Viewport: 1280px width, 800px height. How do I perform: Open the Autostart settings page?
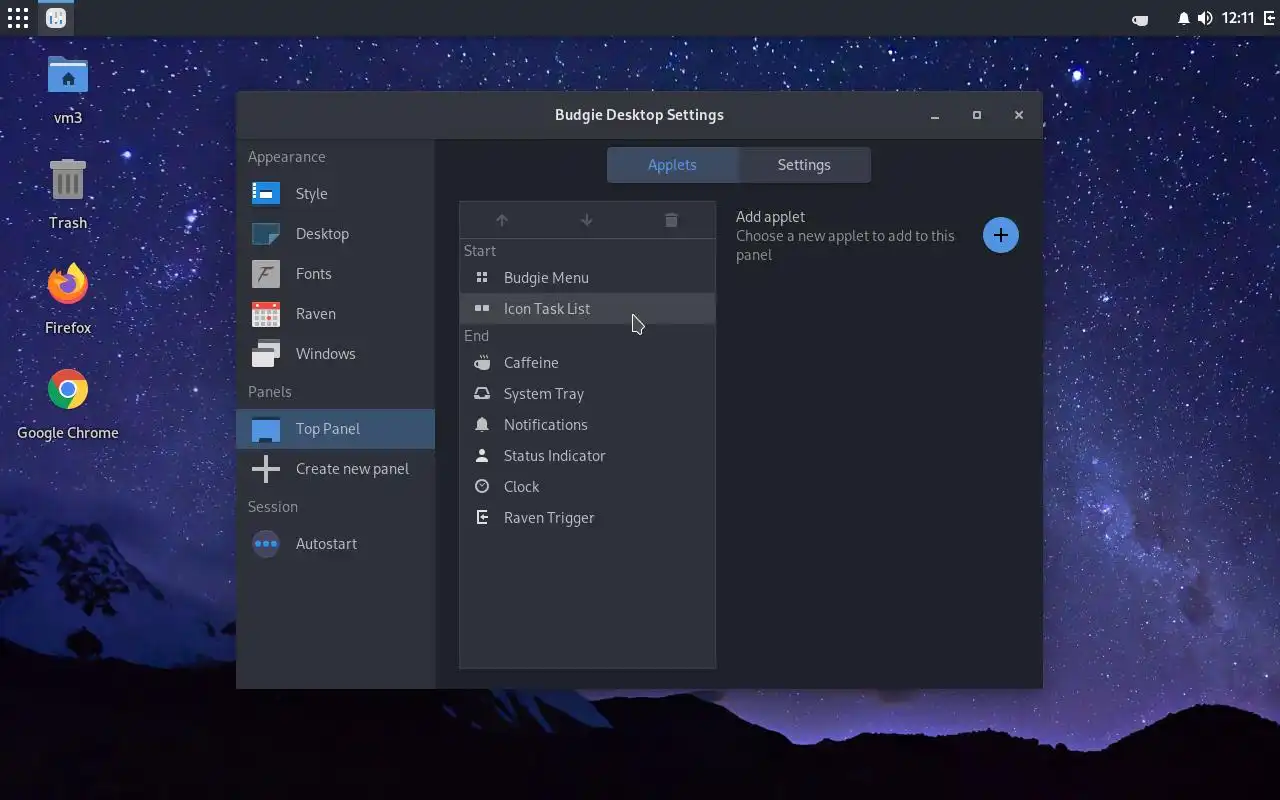(x=336, y=544)
